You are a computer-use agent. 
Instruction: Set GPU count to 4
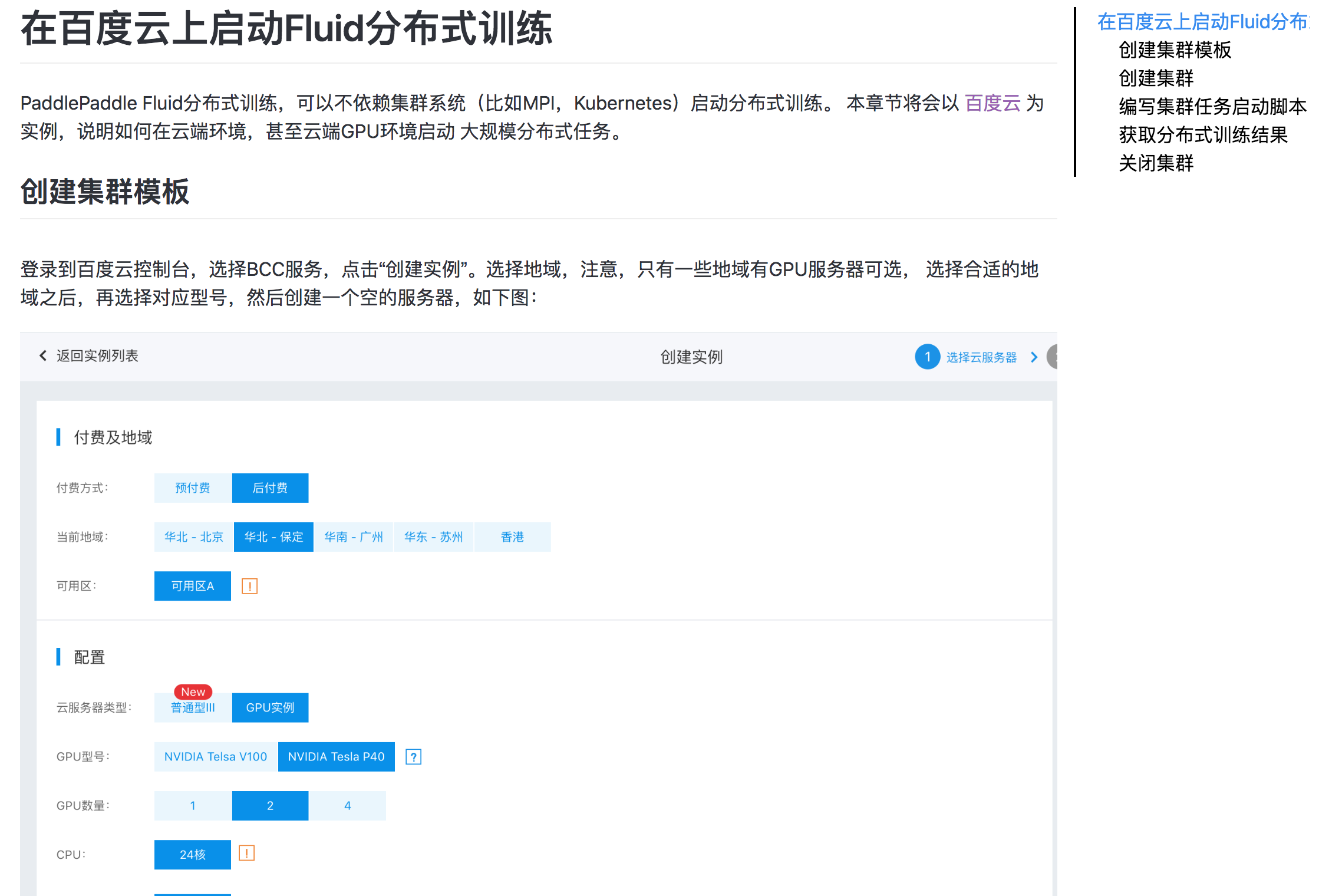click(347, 806)
